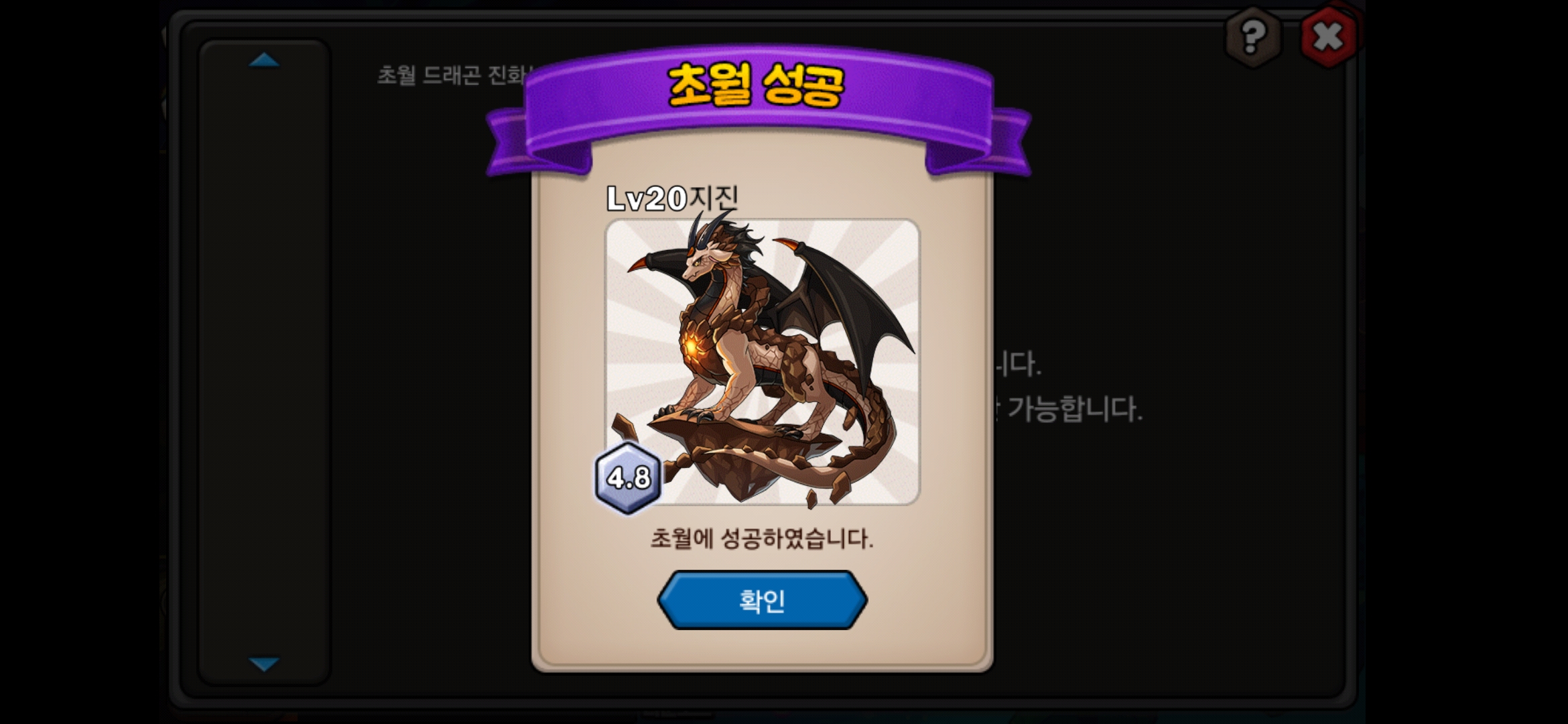The height and width of the screenshot is (724, 1568).
Task: Tap the dragon's glowing orange chest
Action: 694,349
